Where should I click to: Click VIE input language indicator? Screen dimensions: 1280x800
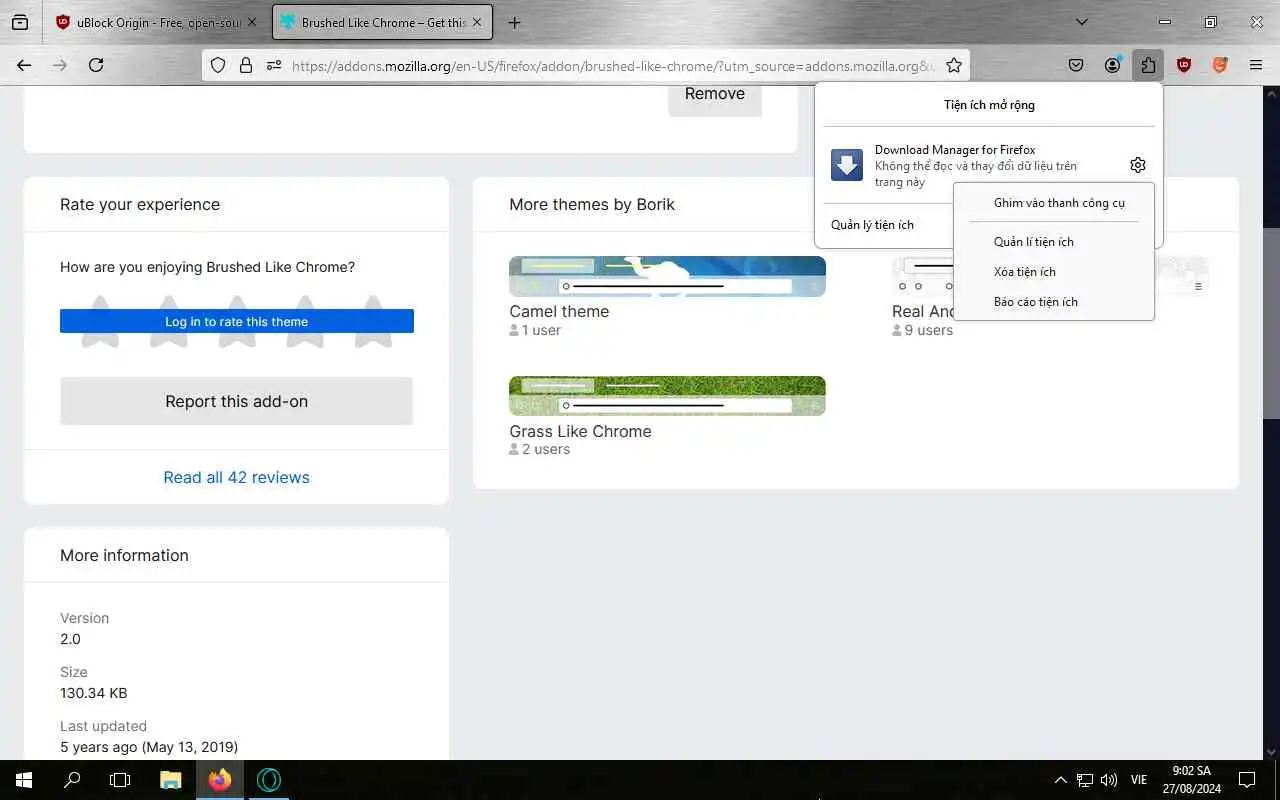pyautogui.click(x=1138, y=780)
